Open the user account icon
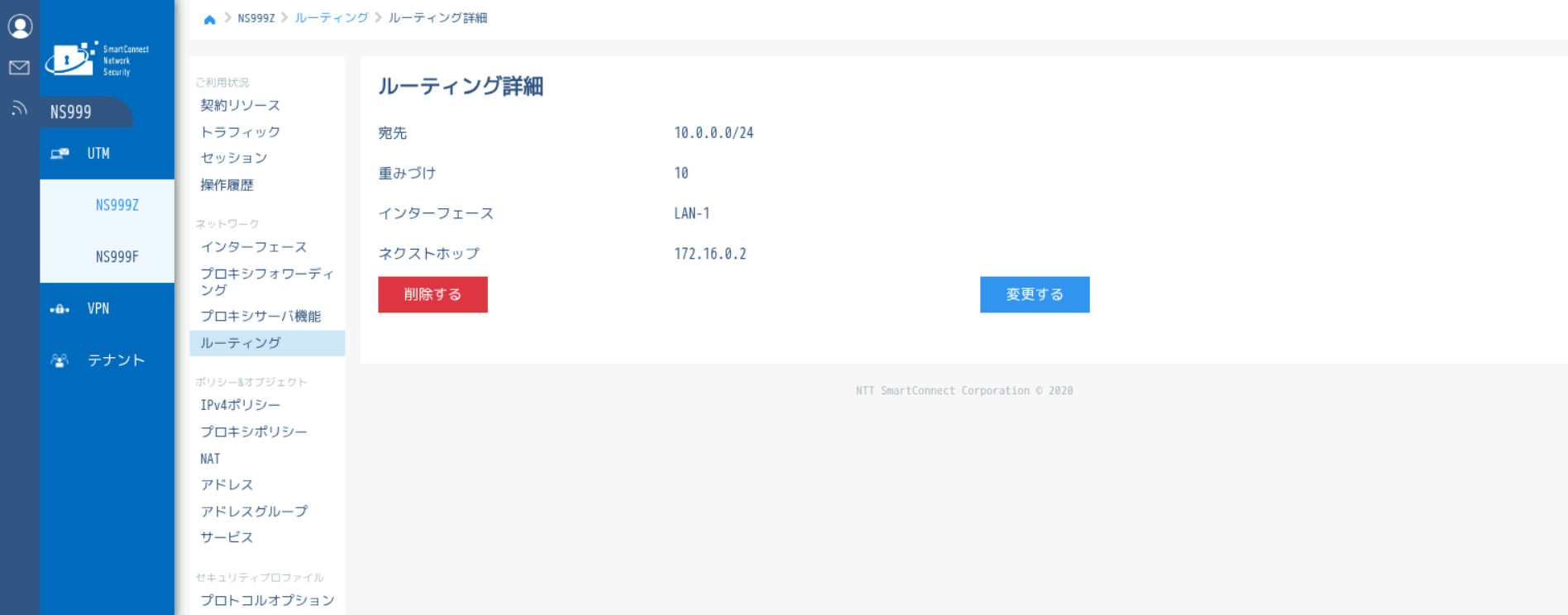Viewport: 1568px width, 615px height. coord(20,26)
